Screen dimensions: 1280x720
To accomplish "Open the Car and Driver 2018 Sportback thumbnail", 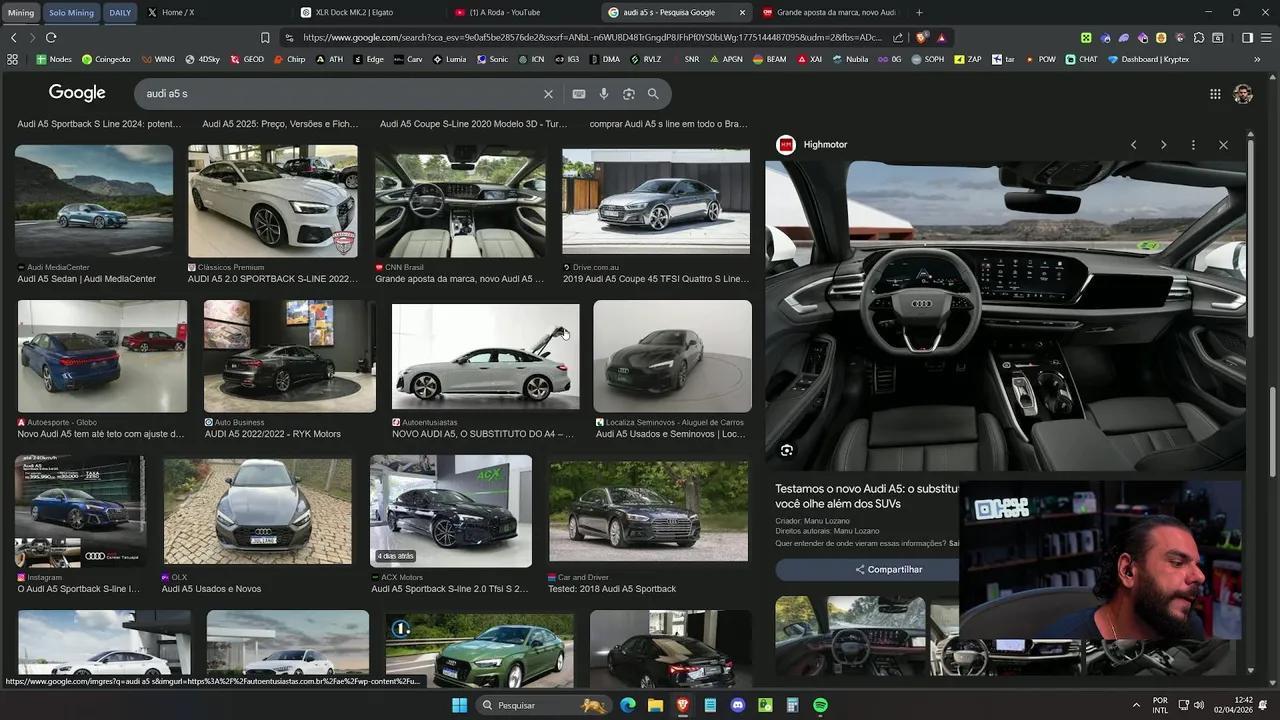I will (x=648, y=511).
